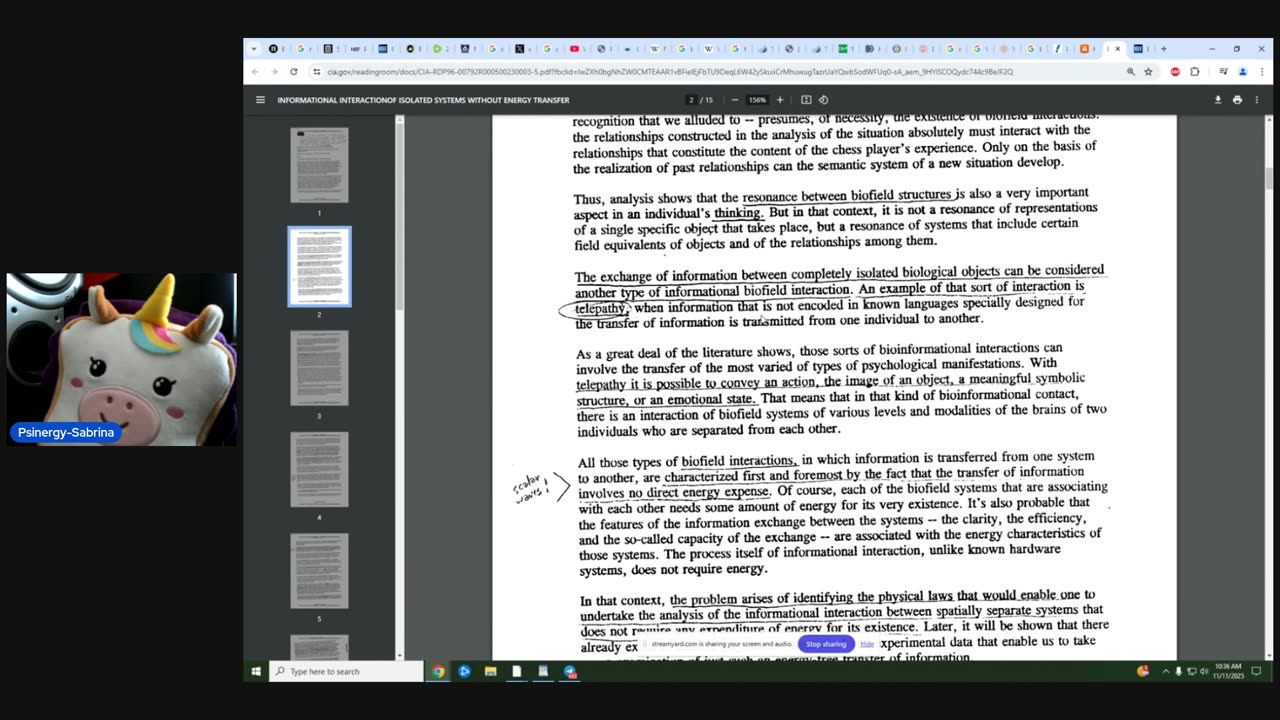
Task: Show hidden system tray icons chevron
Action: pos(1166,671)
